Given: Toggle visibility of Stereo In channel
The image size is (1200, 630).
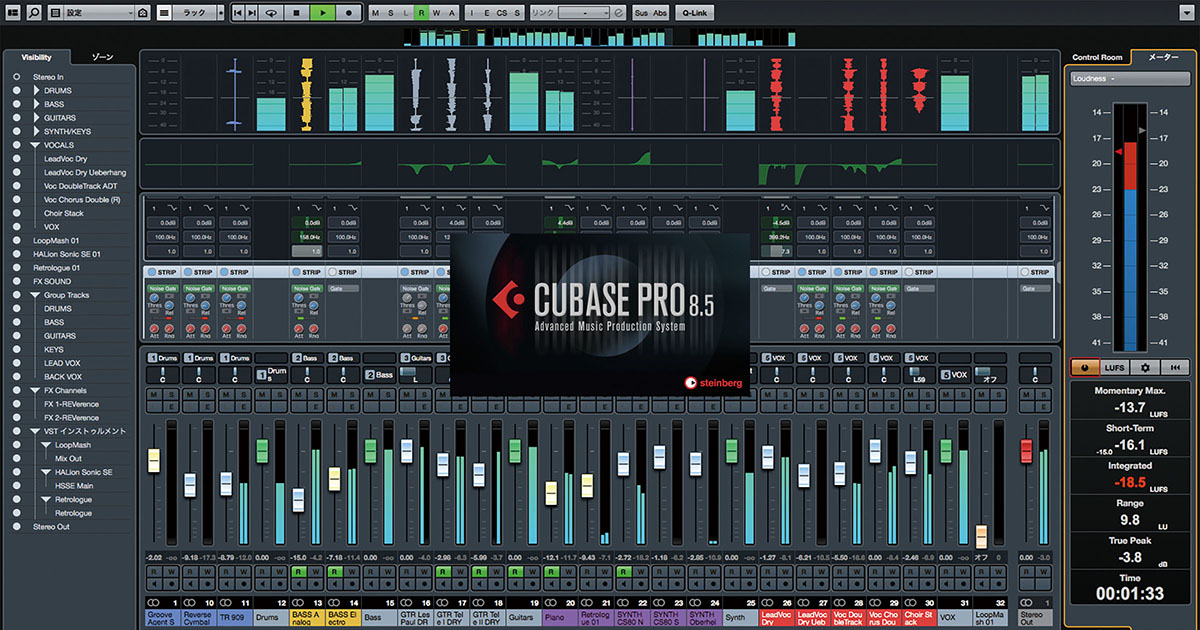Looking at the screenshot, I should coord(17,77).
